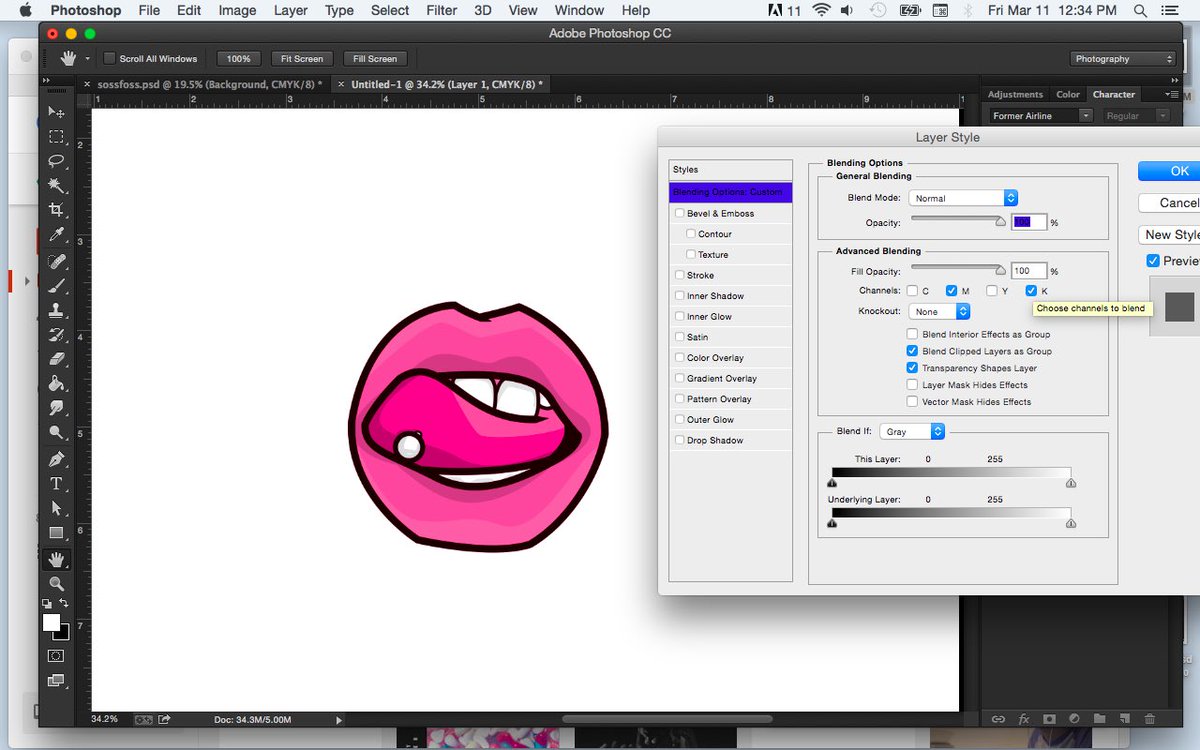Select the Smudge tool

click(56, 408)
